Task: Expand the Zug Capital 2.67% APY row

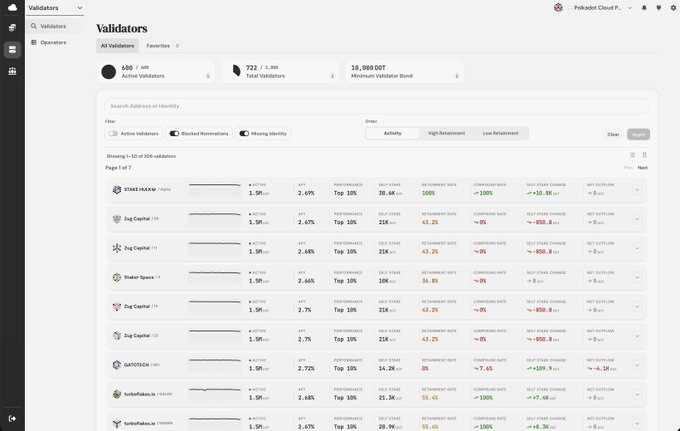Action: click(637, 219)
